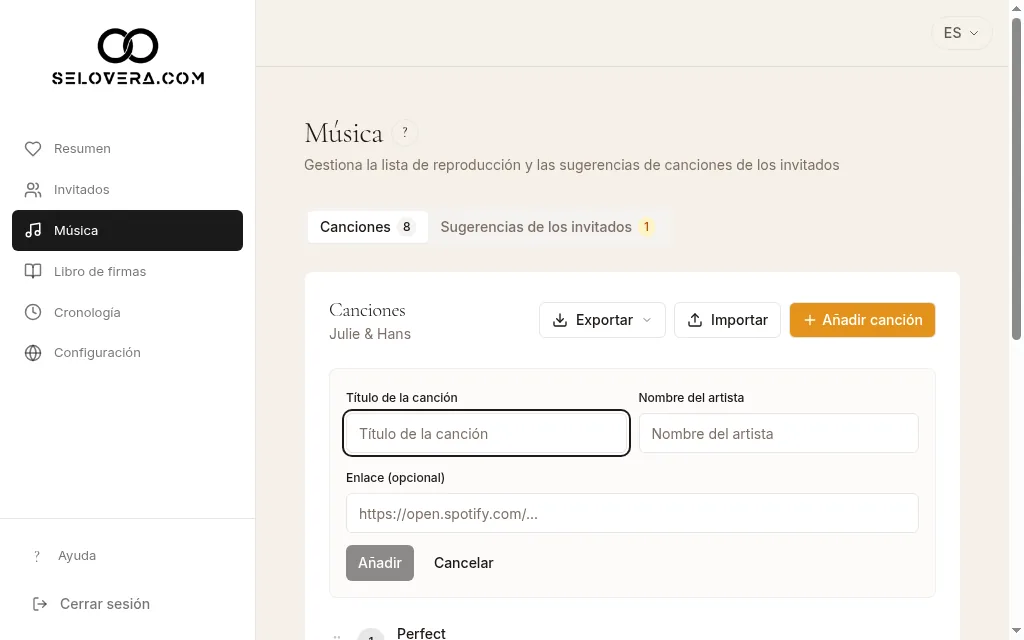Screen dimensions: 1024x640
Task: Click the Selovera interlocking rings logo
Action: coord(128,46)
